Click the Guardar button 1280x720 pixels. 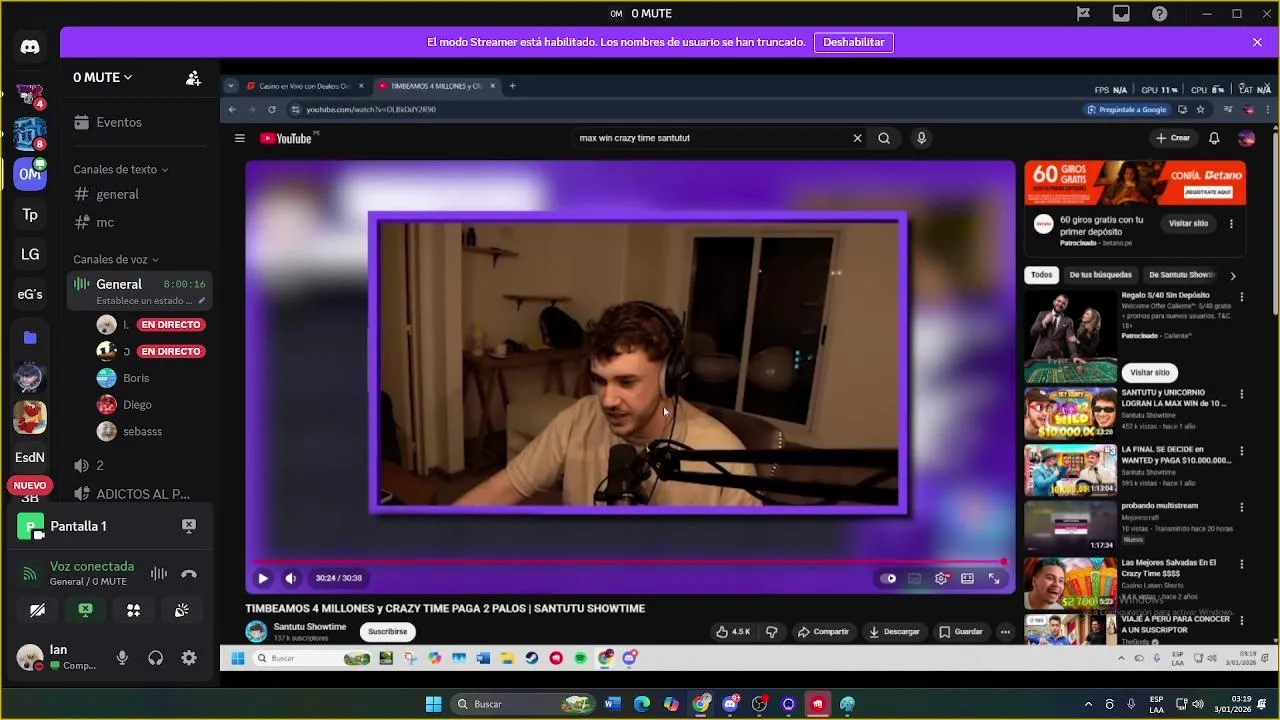961,632
